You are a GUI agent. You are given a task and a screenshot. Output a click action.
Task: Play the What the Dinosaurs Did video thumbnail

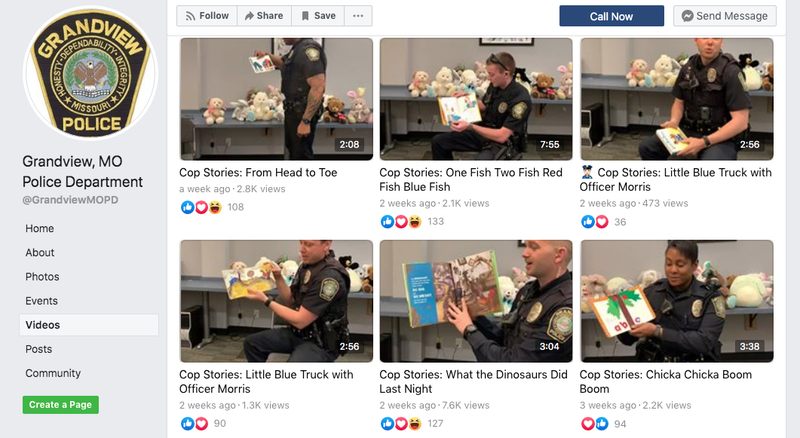(476, 301)
